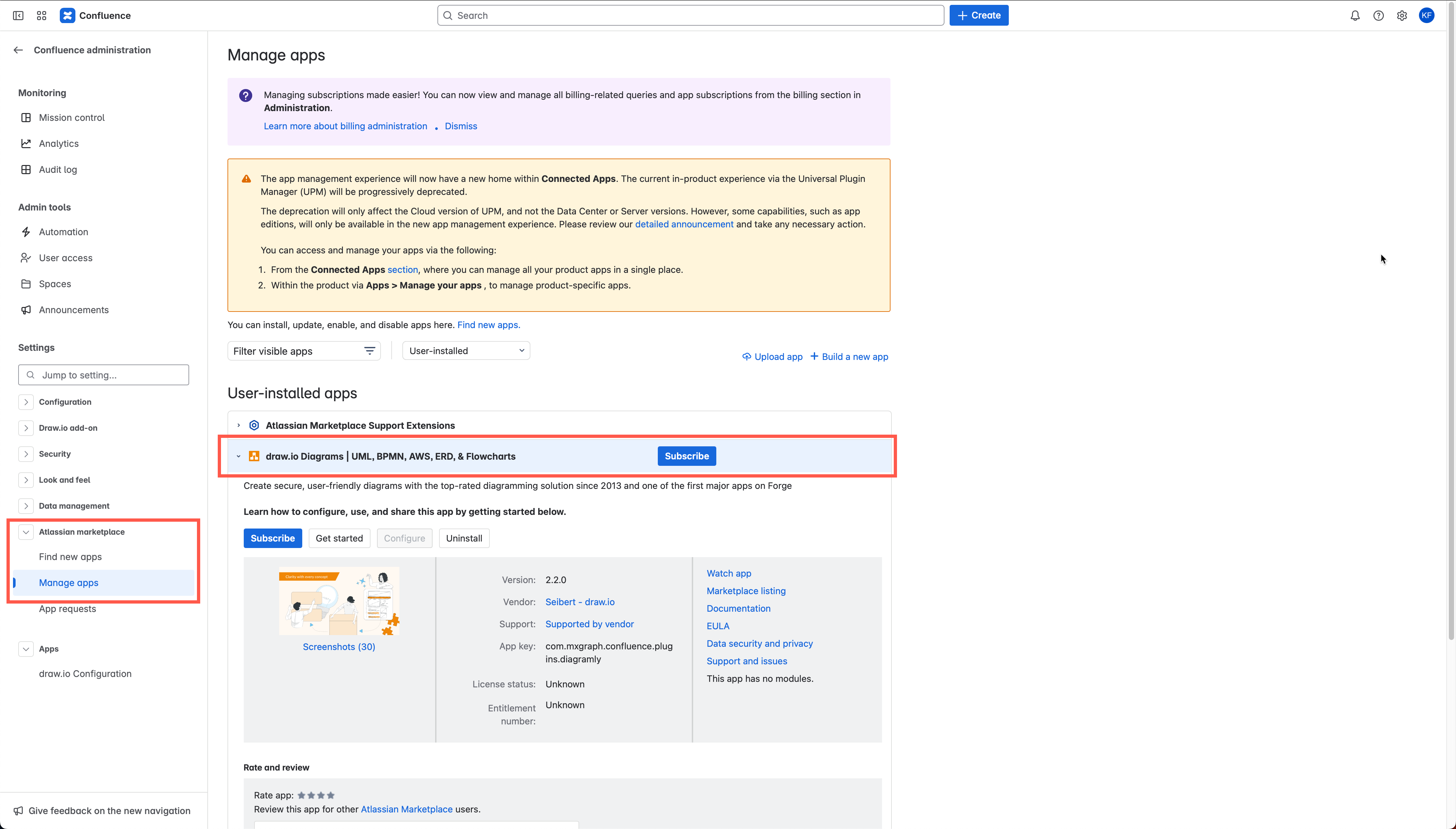The height and width of the screenshot is (829, 1456).
Task: Click the Confluence logo
Action: tap(67, 15)
